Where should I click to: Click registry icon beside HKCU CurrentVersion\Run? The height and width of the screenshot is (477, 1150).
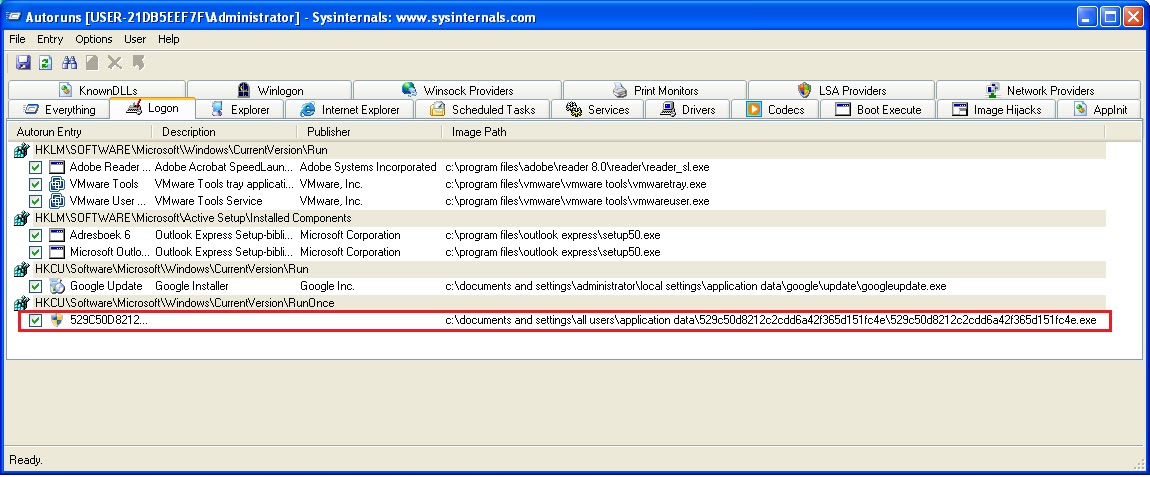click(x=22, y=269)
